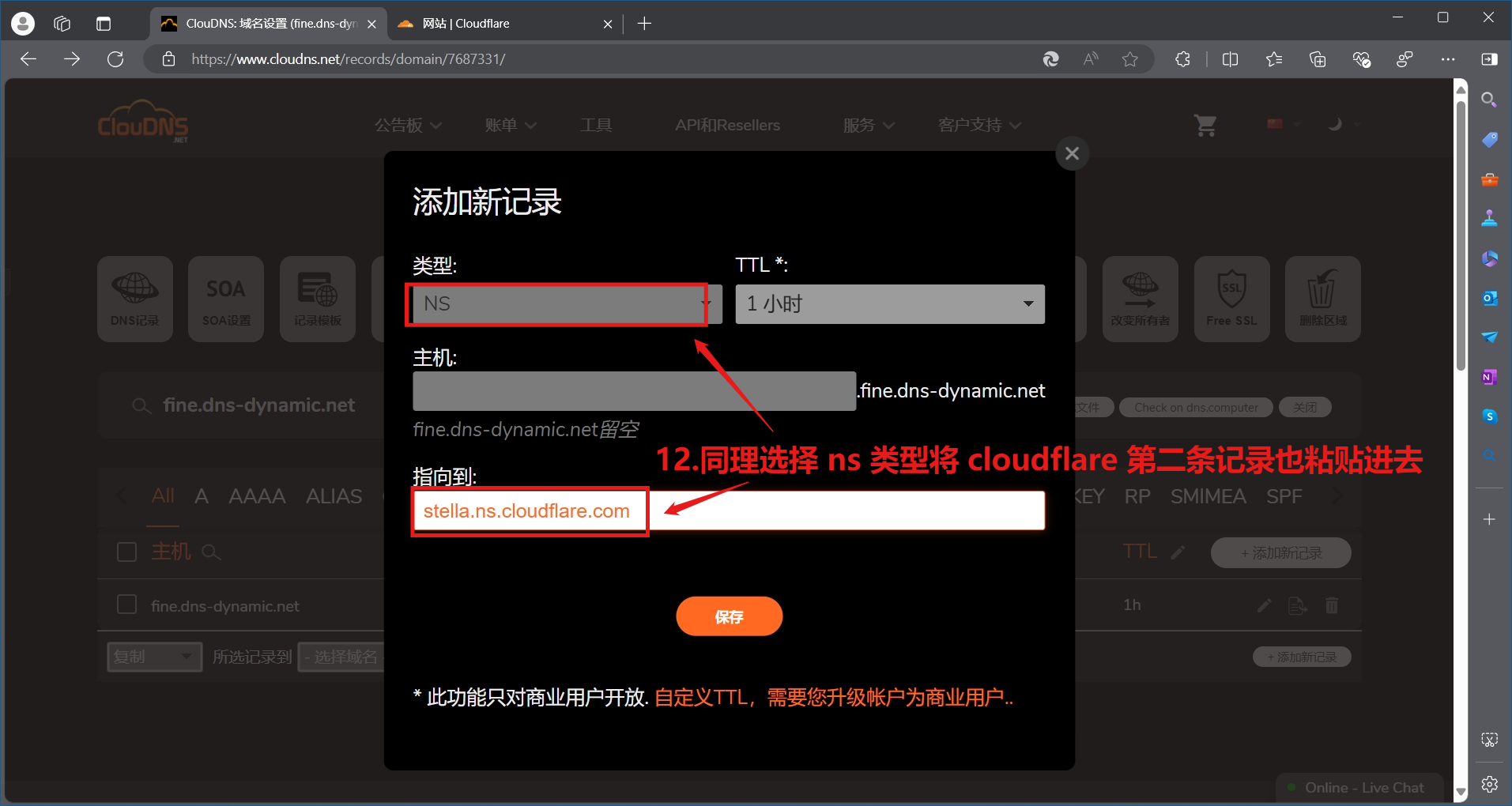
Task: Toggle the select-all checkbox next to 主机
Action: pyautogui.click(x=126, y=552)
